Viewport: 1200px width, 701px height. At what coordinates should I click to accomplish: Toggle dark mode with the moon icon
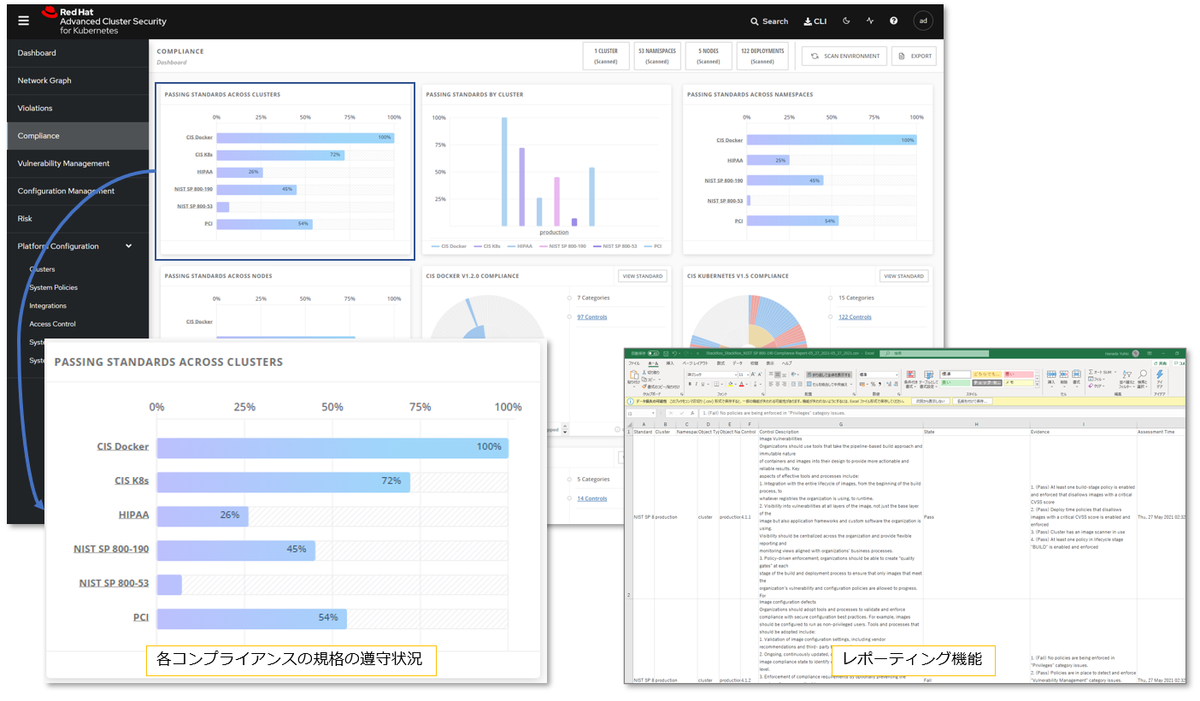click(x=847, y=20)
